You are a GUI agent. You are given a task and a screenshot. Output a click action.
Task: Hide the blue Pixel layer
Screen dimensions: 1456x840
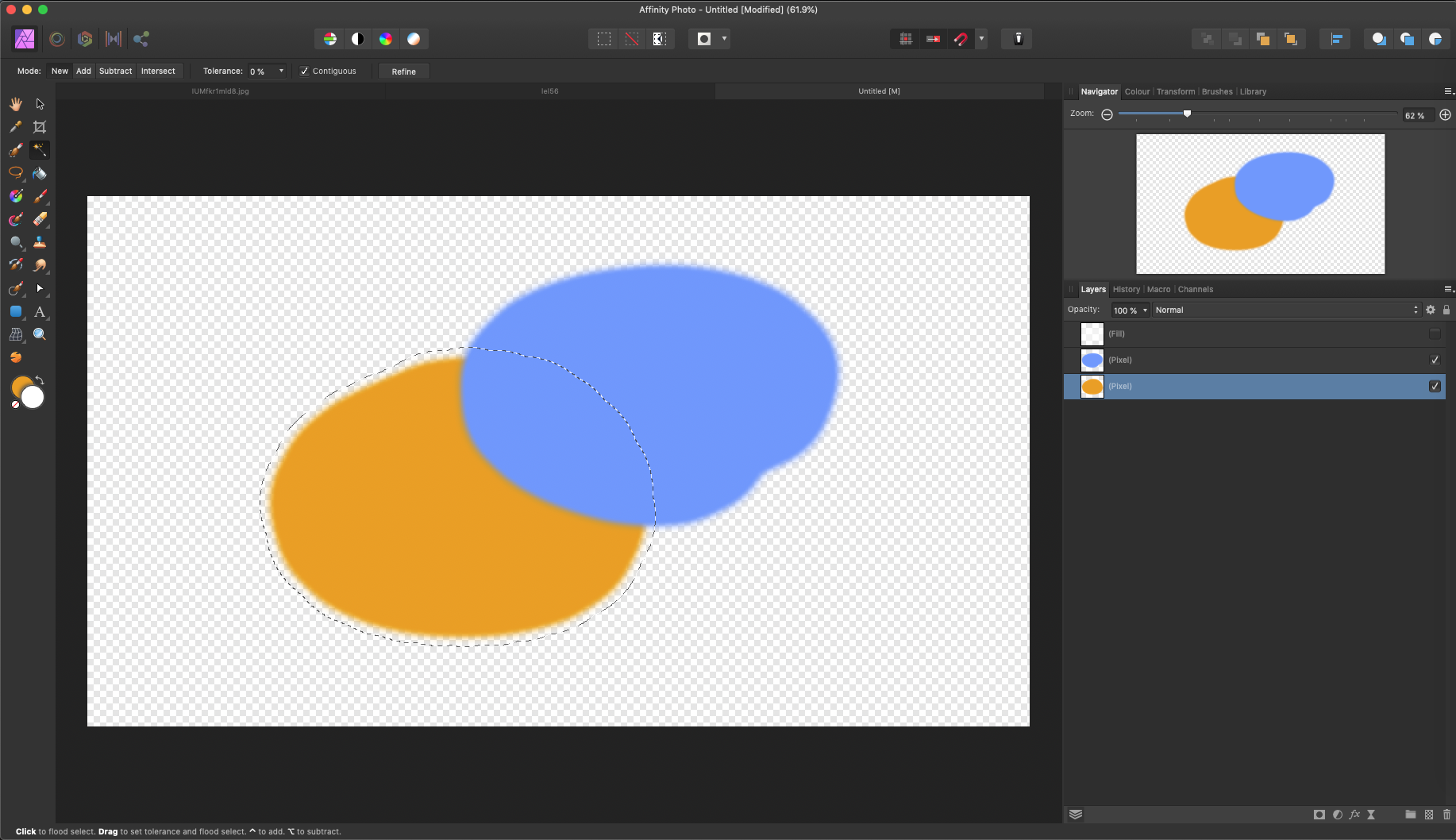click(1435, 360)
